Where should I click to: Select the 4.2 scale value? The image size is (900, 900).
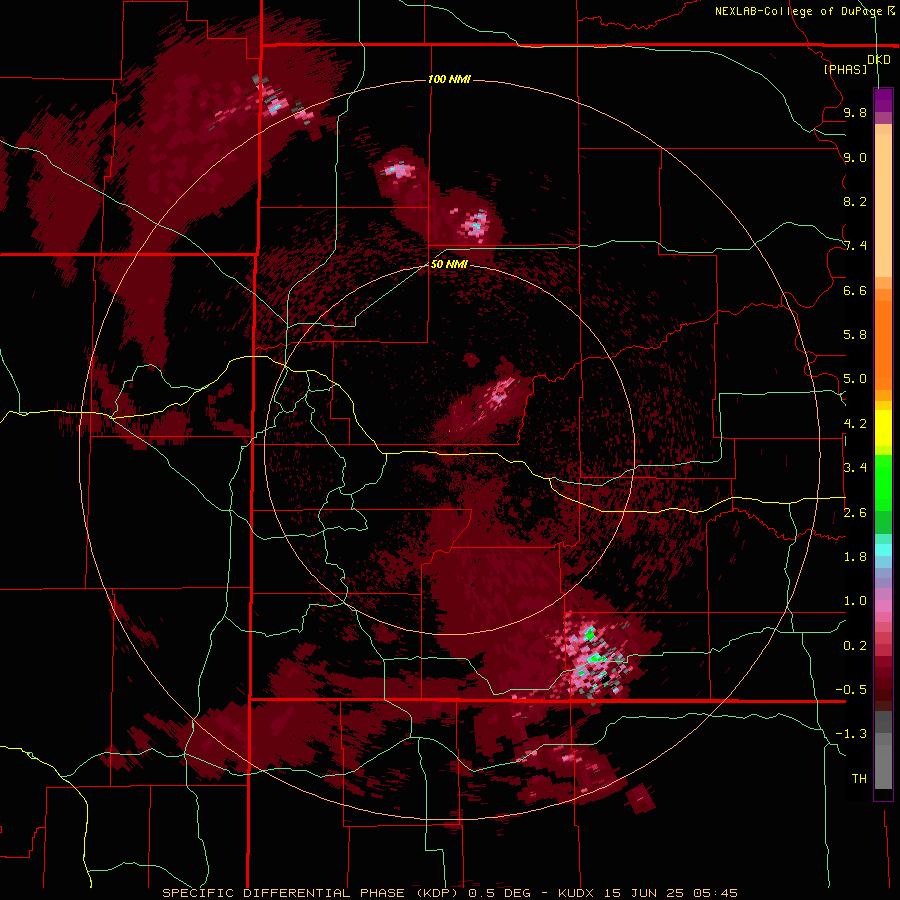click(855, 424)
